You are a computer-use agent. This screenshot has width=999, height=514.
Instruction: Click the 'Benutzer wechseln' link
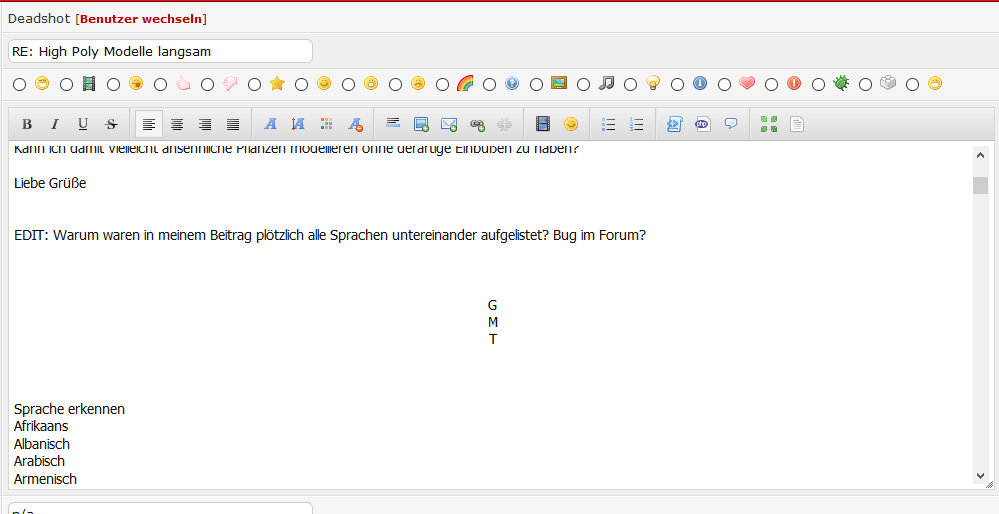[x=142, y=19]
